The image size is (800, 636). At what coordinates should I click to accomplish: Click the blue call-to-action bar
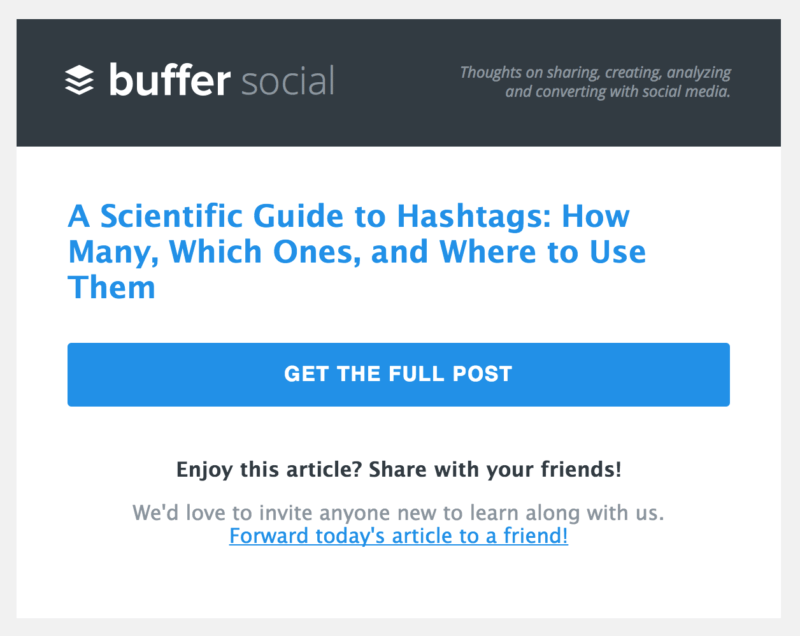coord(398,374)
